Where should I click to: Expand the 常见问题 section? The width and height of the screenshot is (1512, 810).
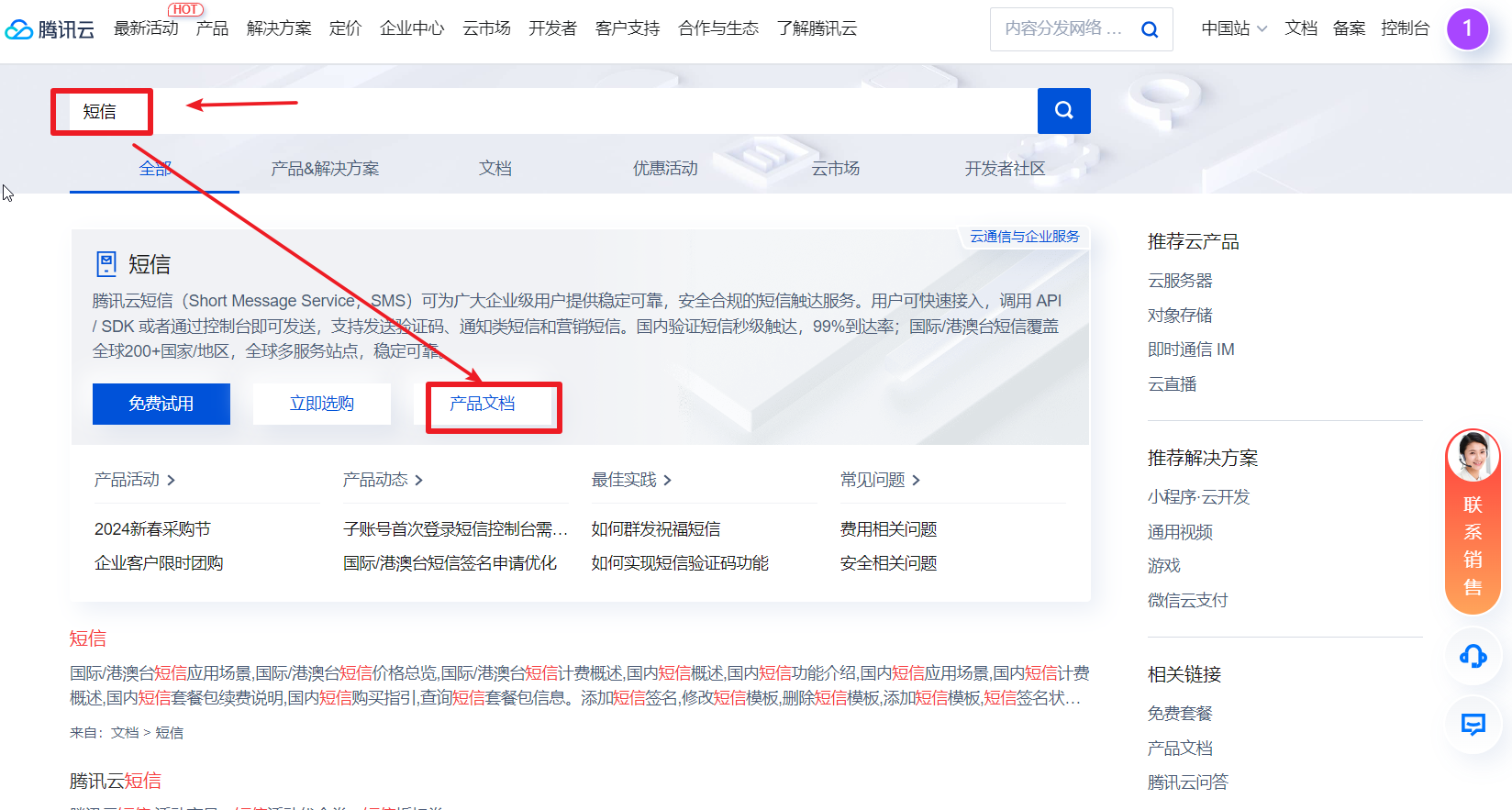pos(880,480)
